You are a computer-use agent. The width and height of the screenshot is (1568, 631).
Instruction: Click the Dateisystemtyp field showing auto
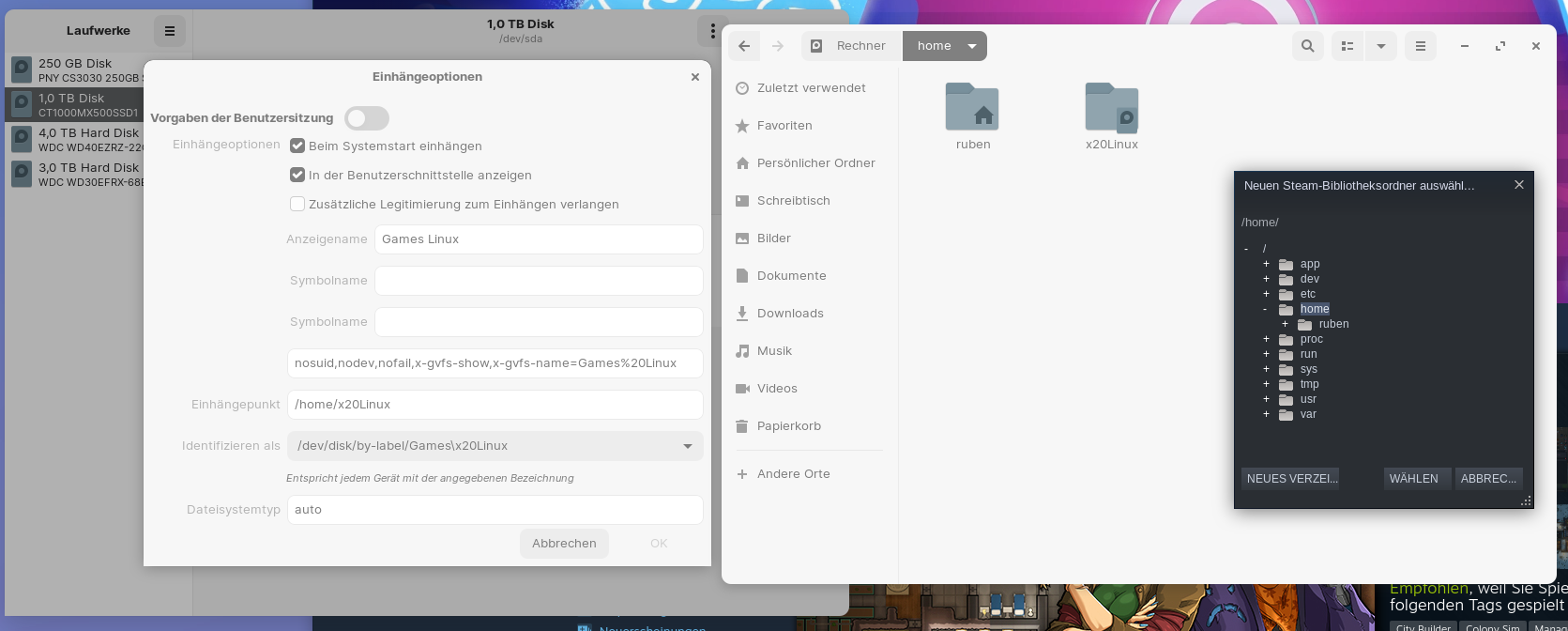click(495, 510)
